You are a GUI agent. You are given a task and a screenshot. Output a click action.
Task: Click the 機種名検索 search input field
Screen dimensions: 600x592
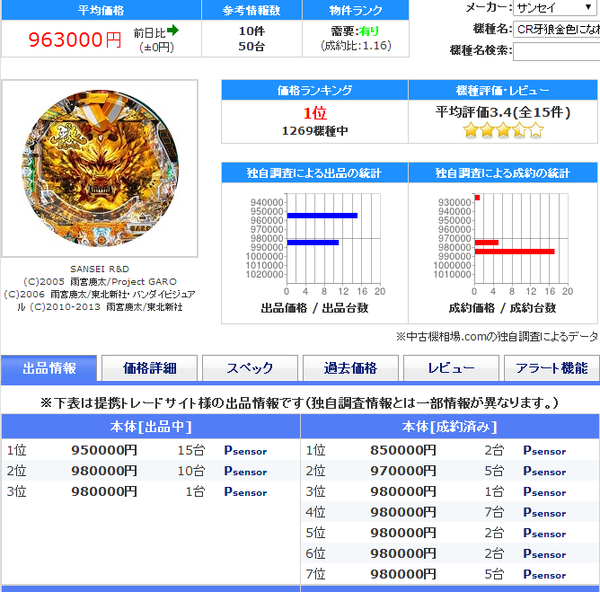[556, 51]
